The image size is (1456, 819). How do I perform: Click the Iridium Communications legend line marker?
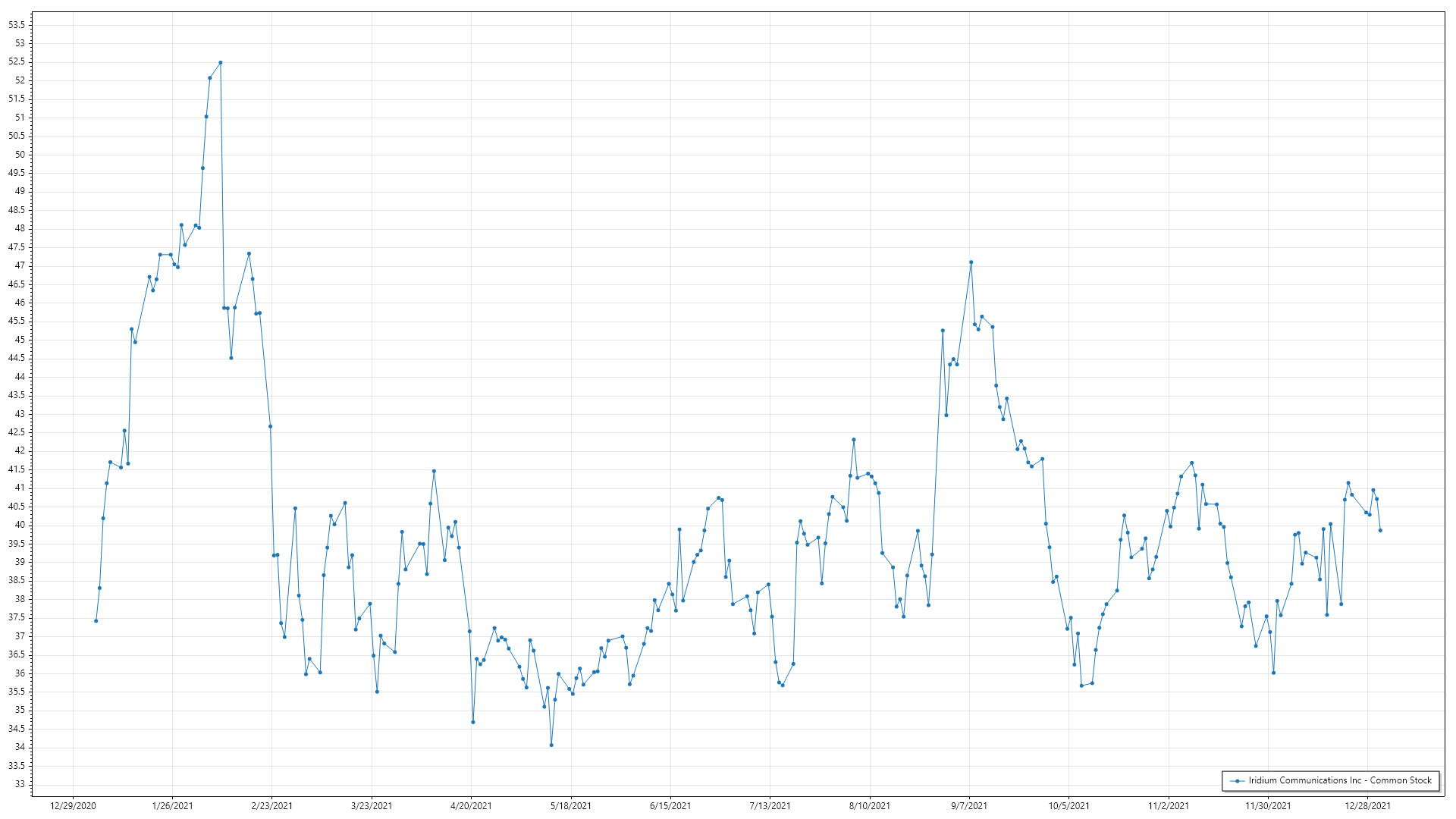(1238, 780)
